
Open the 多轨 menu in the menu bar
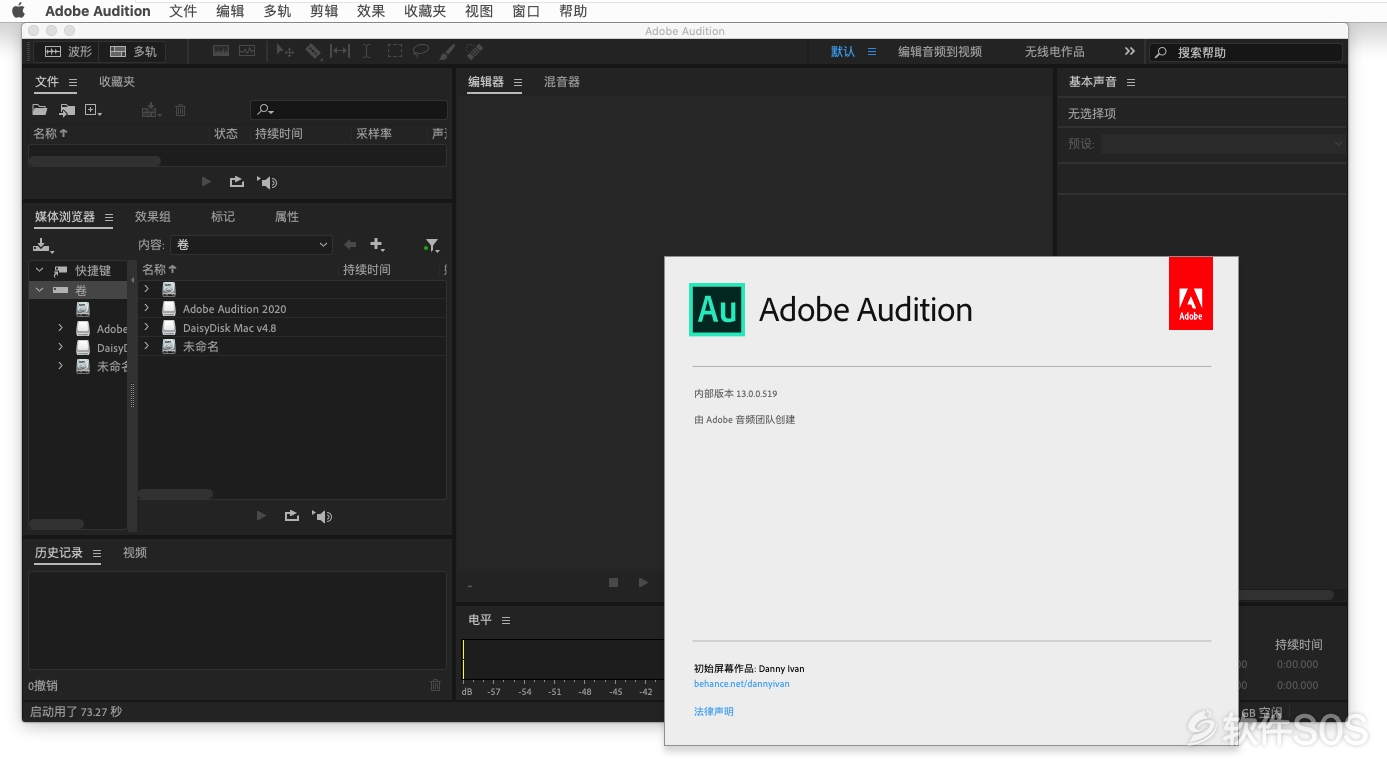[x=278, y=11]
